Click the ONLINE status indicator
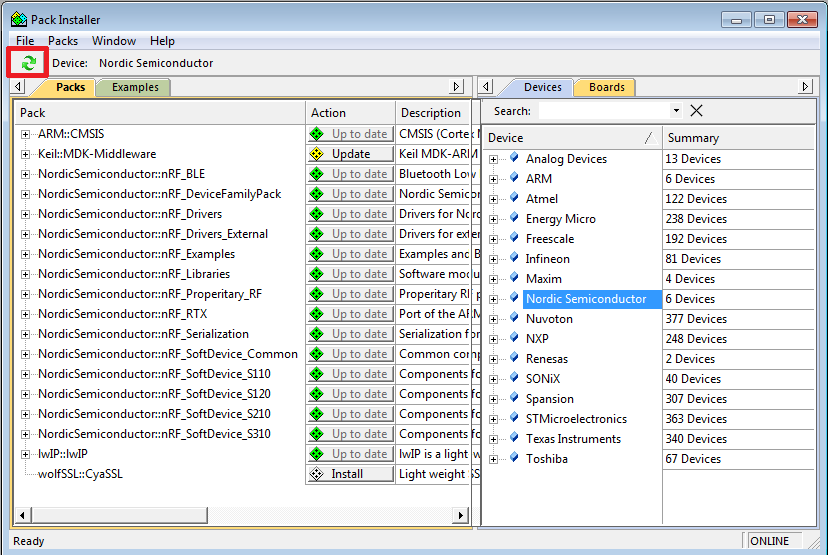Image resolution: width=828 pixels, height=555 pixels. pos(772,541)
